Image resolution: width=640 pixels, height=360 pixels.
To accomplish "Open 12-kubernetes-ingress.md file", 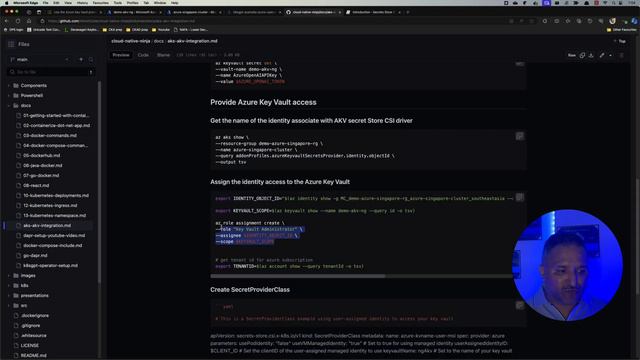I will coord(50,206).
